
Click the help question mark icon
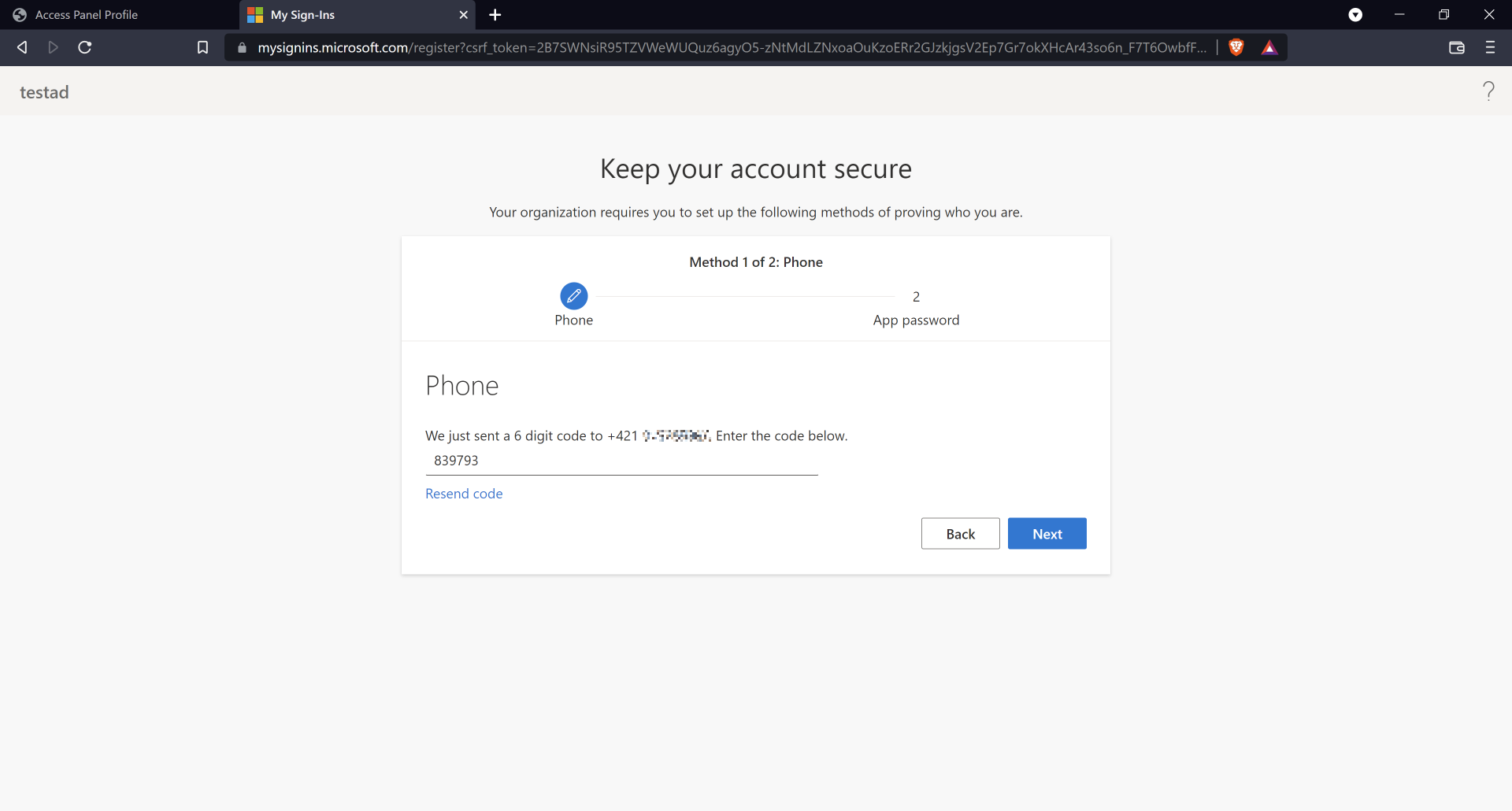click(x=1488, y=91)
